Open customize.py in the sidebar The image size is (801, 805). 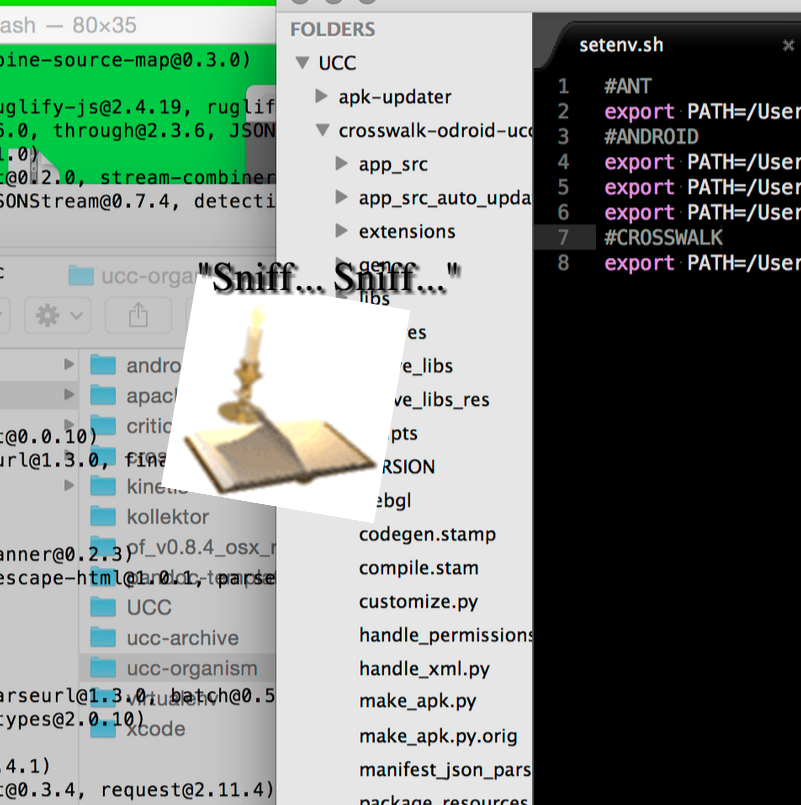tap(418, 601)
